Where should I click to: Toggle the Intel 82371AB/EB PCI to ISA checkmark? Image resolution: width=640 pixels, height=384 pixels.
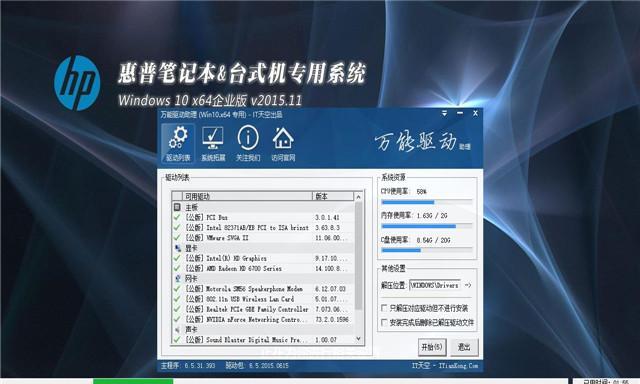[x=177, y=227]
